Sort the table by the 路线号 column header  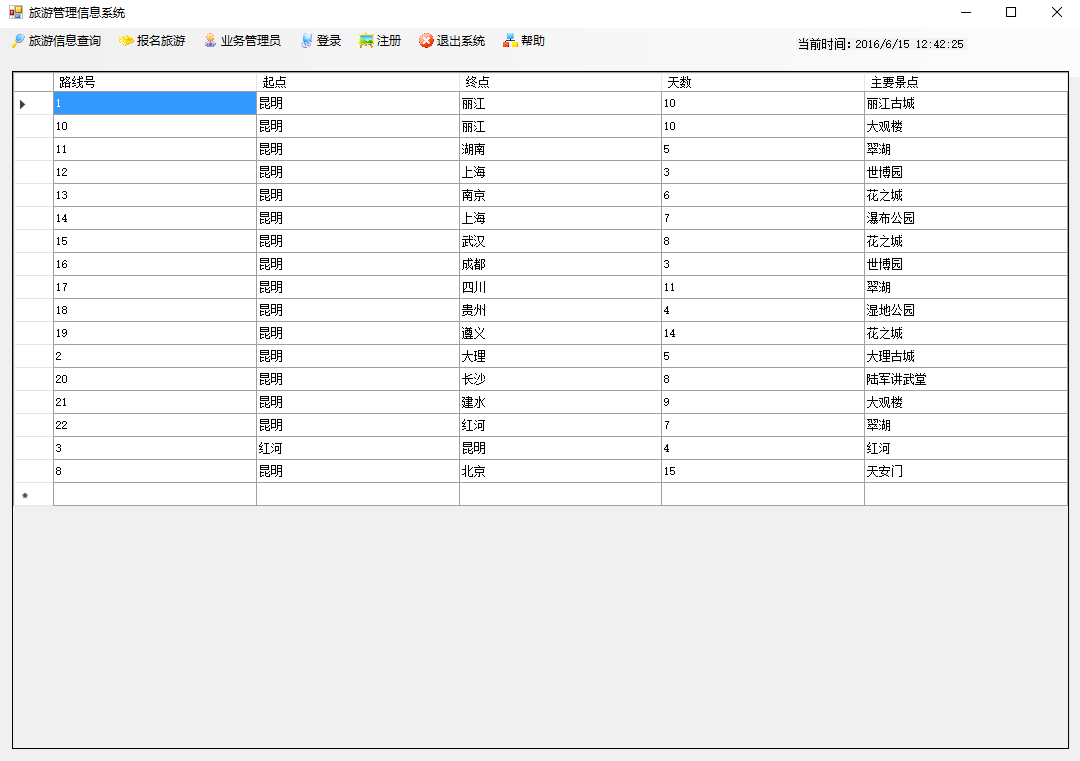[x=155, y=82]
